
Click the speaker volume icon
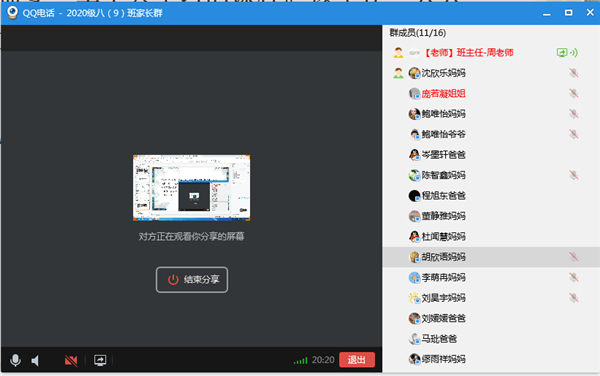click(x=35, y=360)
